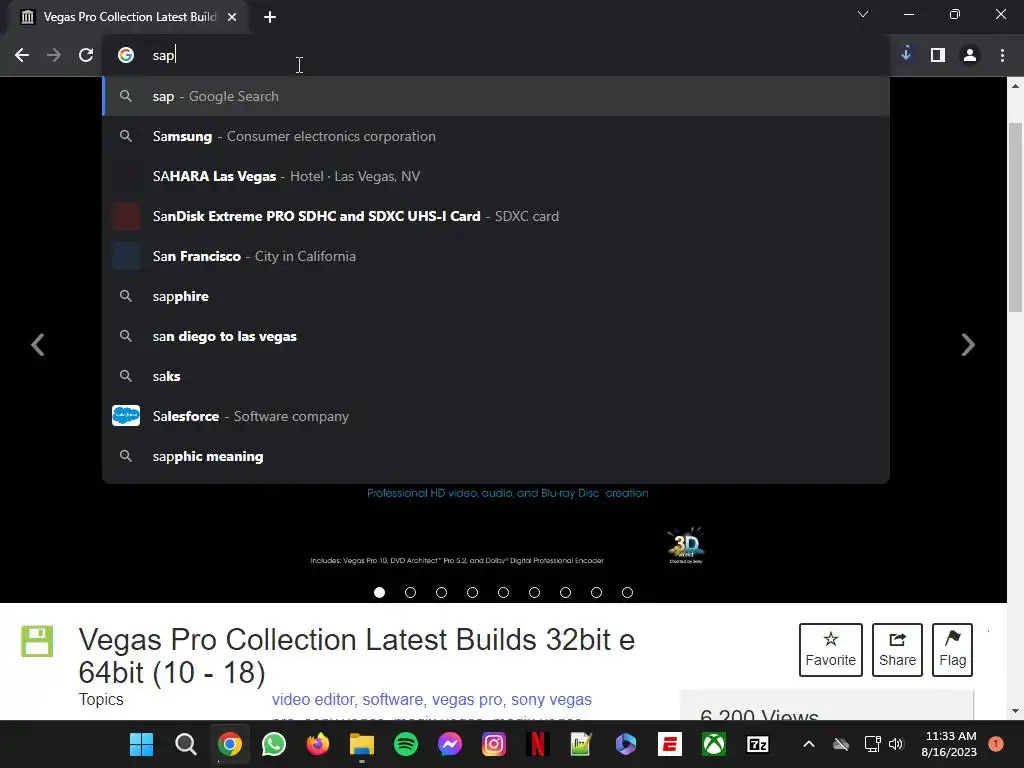Favorite this archive item

[x=831, y=650]
